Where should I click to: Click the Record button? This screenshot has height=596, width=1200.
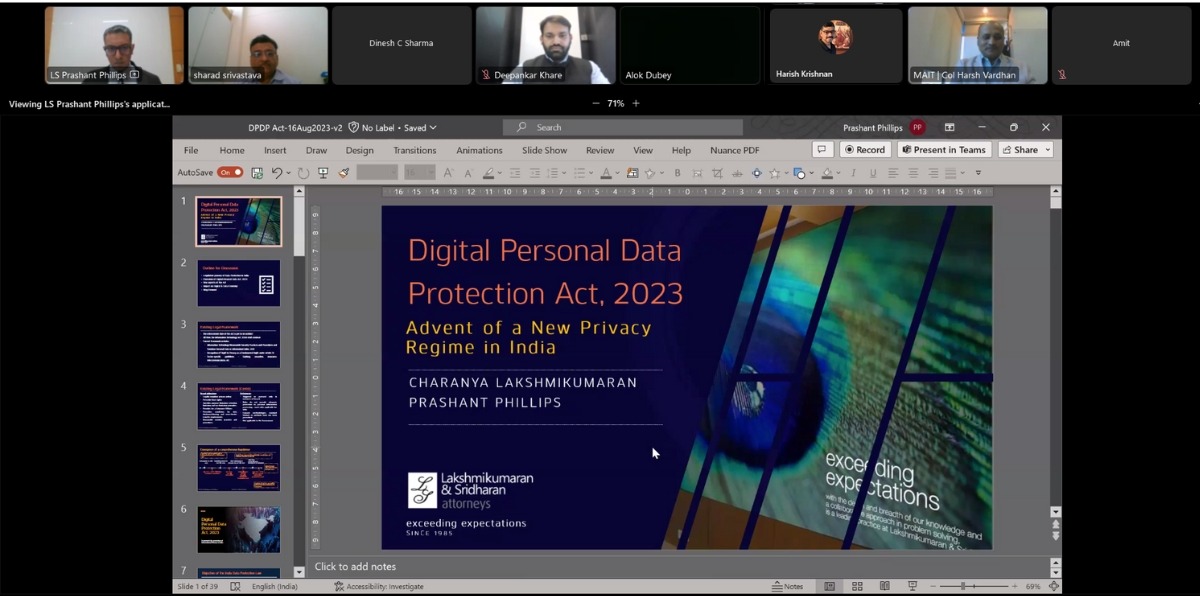(x=865, y=150)
